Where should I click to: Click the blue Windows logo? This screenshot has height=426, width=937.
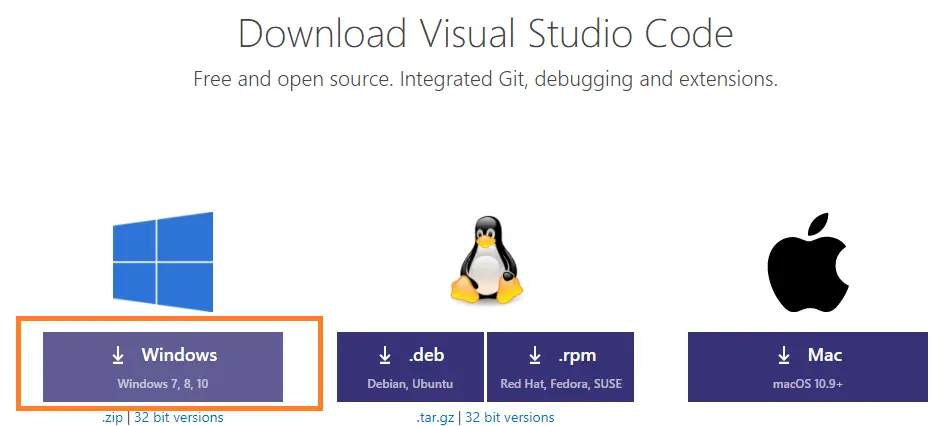coord(163,263)
